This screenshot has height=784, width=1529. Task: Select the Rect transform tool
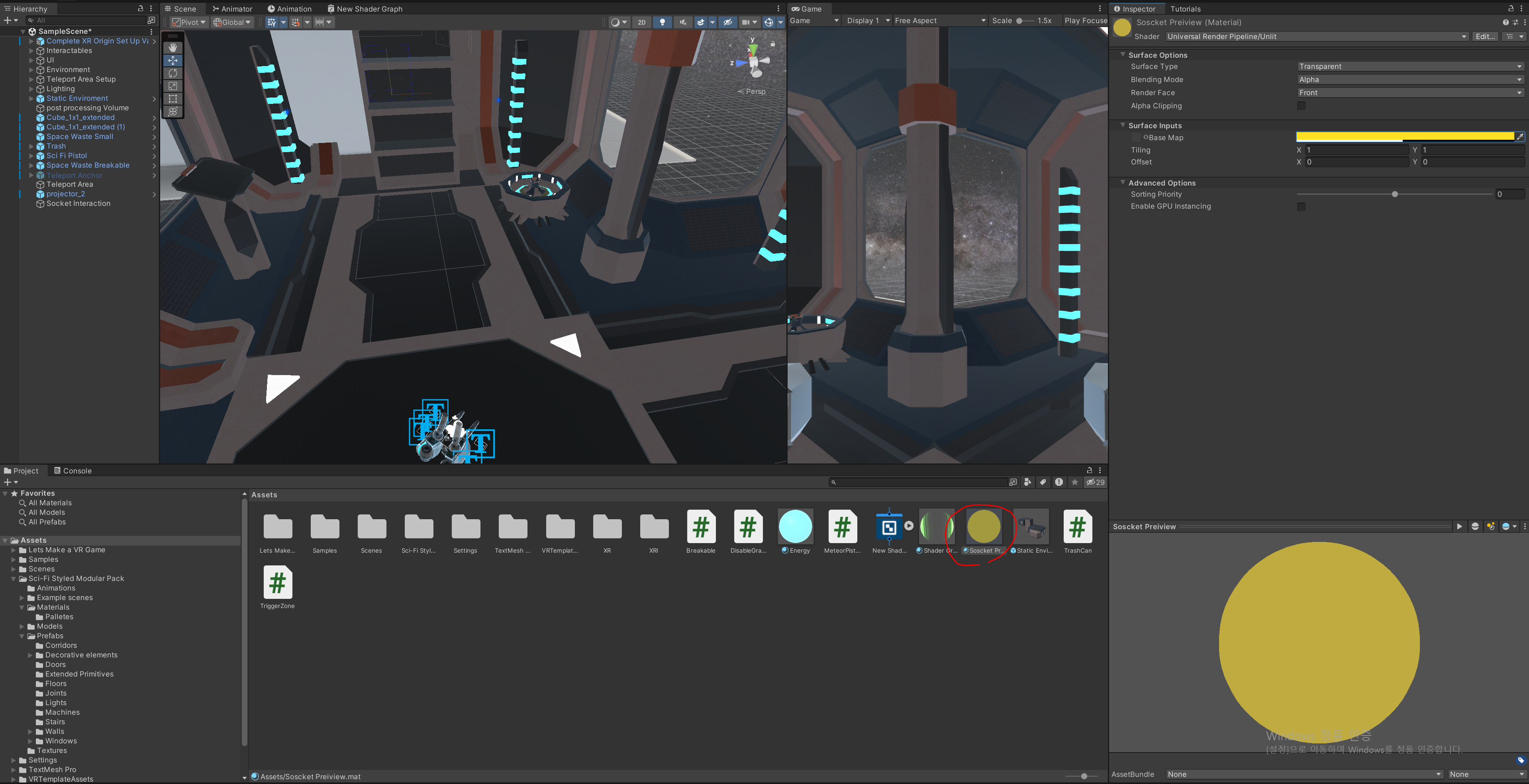tap(173, 98)
